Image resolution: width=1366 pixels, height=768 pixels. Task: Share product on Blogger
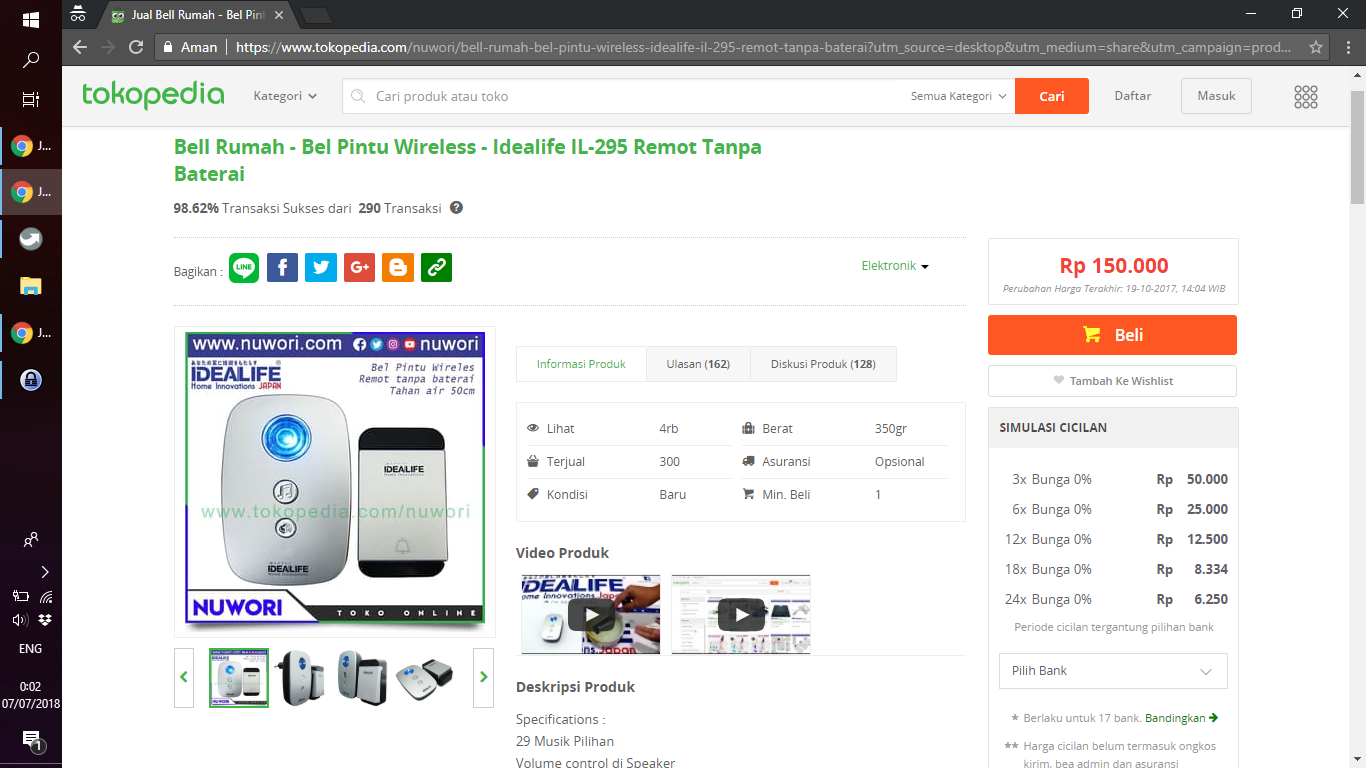[398, 267]
